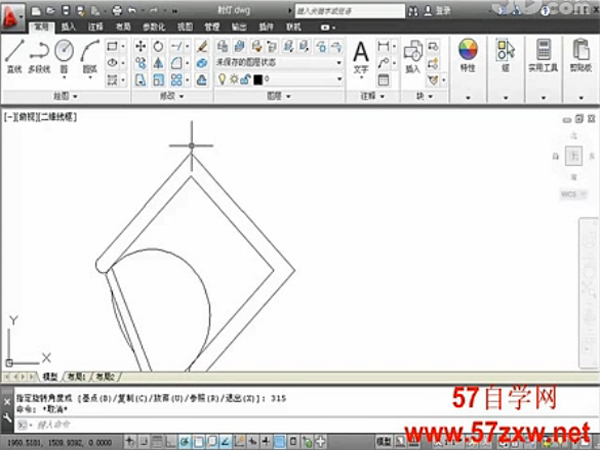The image size is (600, 450).
Task: Select the Trim tool in 修改 panel
Action: click(x=176, y=47)
